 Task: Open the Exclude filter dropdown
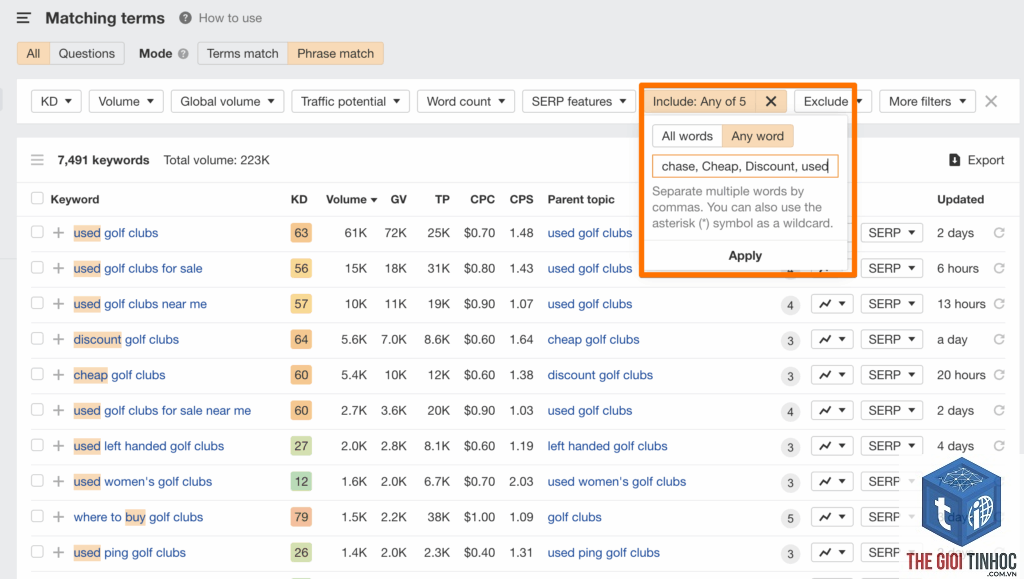[833, 101]
